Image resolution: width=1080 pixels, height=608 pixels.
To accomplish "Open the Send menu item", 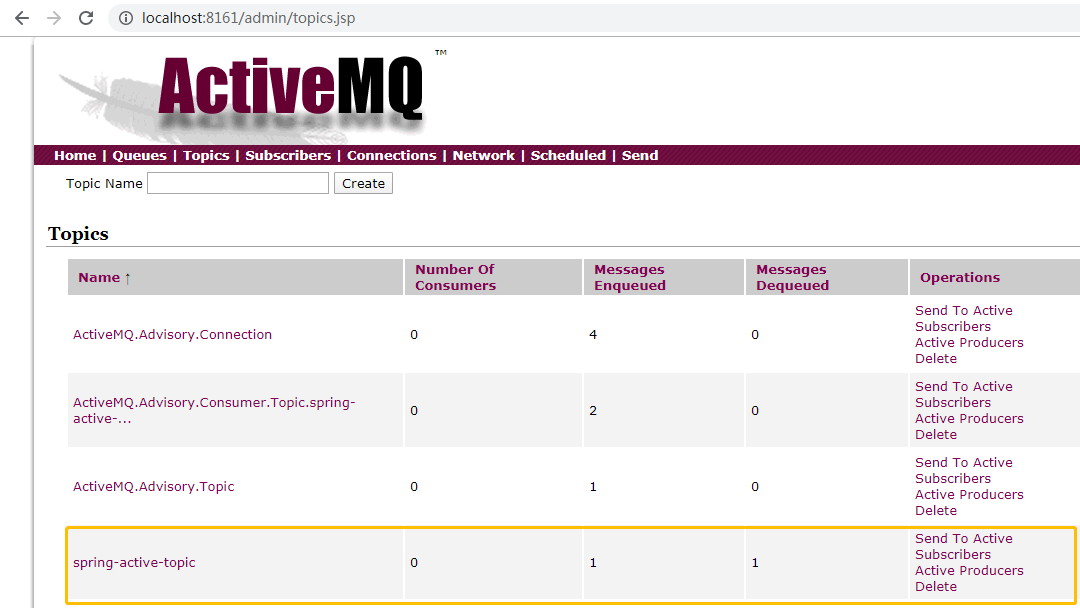I will tap(640, 156).
